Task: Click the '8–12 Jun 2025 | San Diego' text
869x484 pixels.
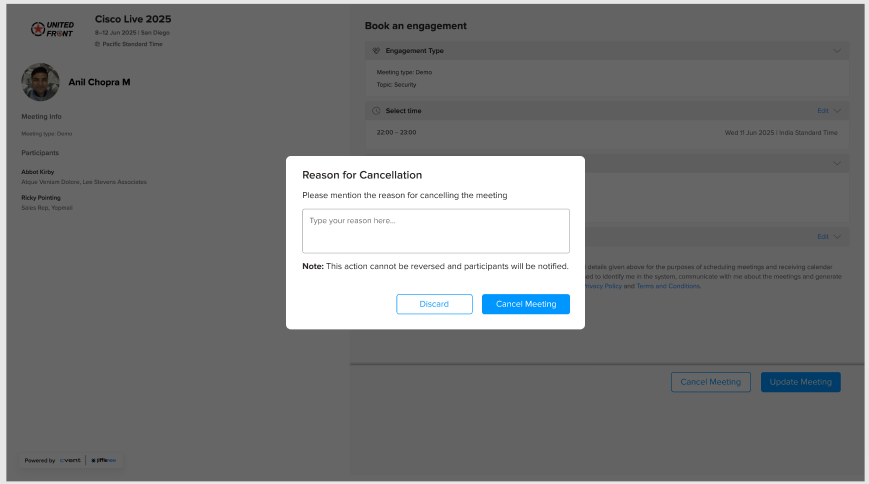Action: pyautogui.click(x=132, y=33)
